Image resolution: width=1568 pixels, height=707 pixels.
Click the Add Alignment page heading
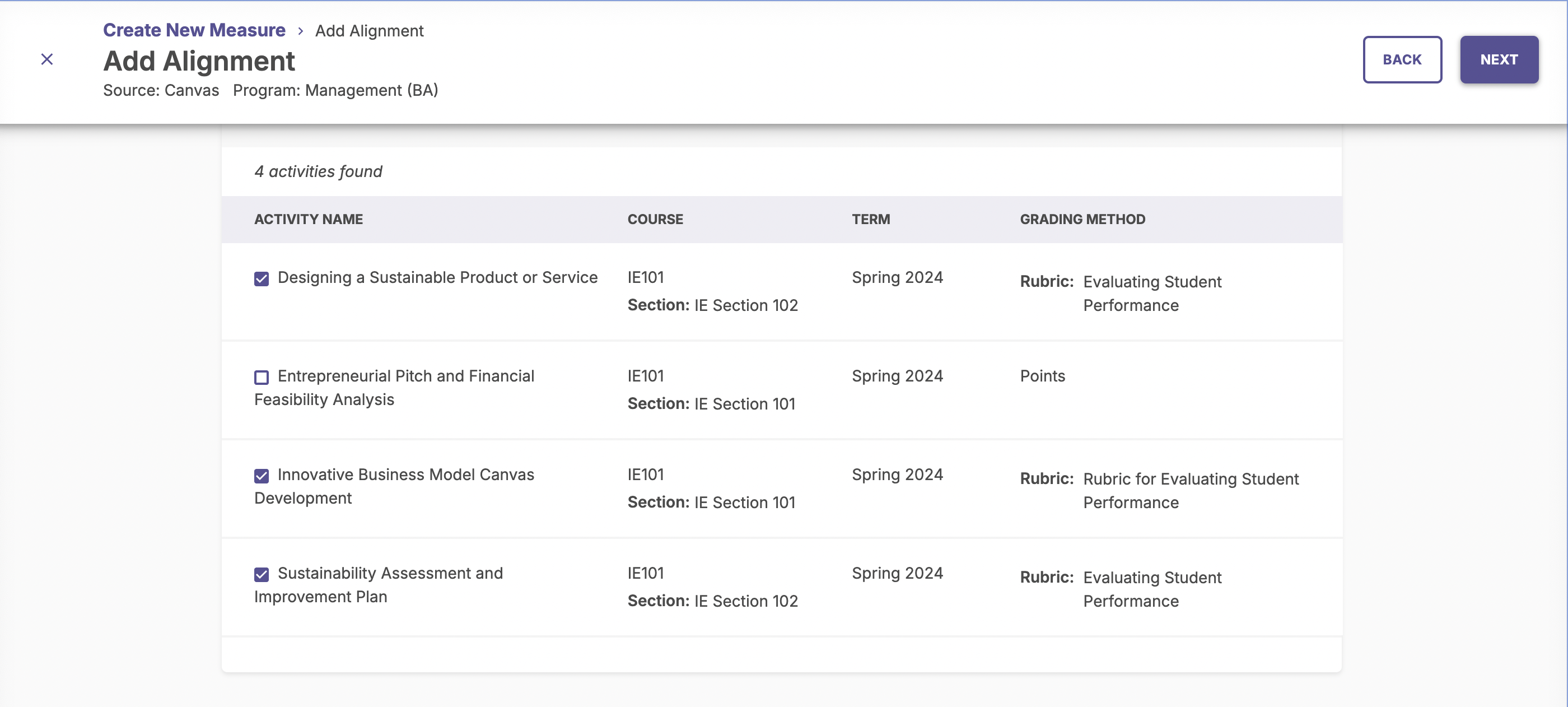pyautogui.click(x=198, y=61)
